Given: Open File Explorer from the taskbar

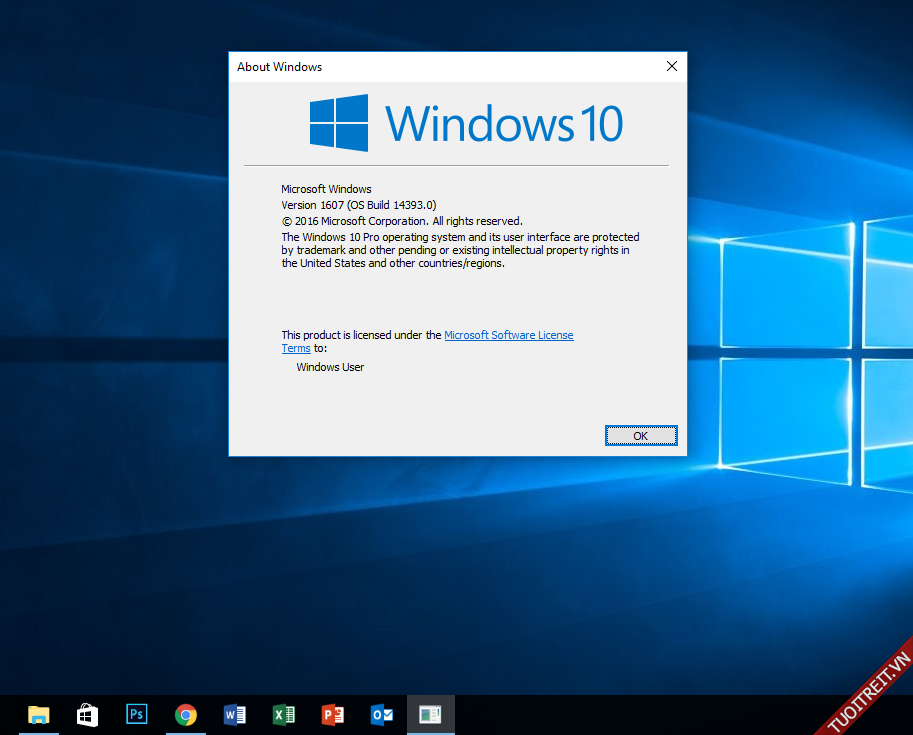Looking at the screenshot, I should point(38,715).
